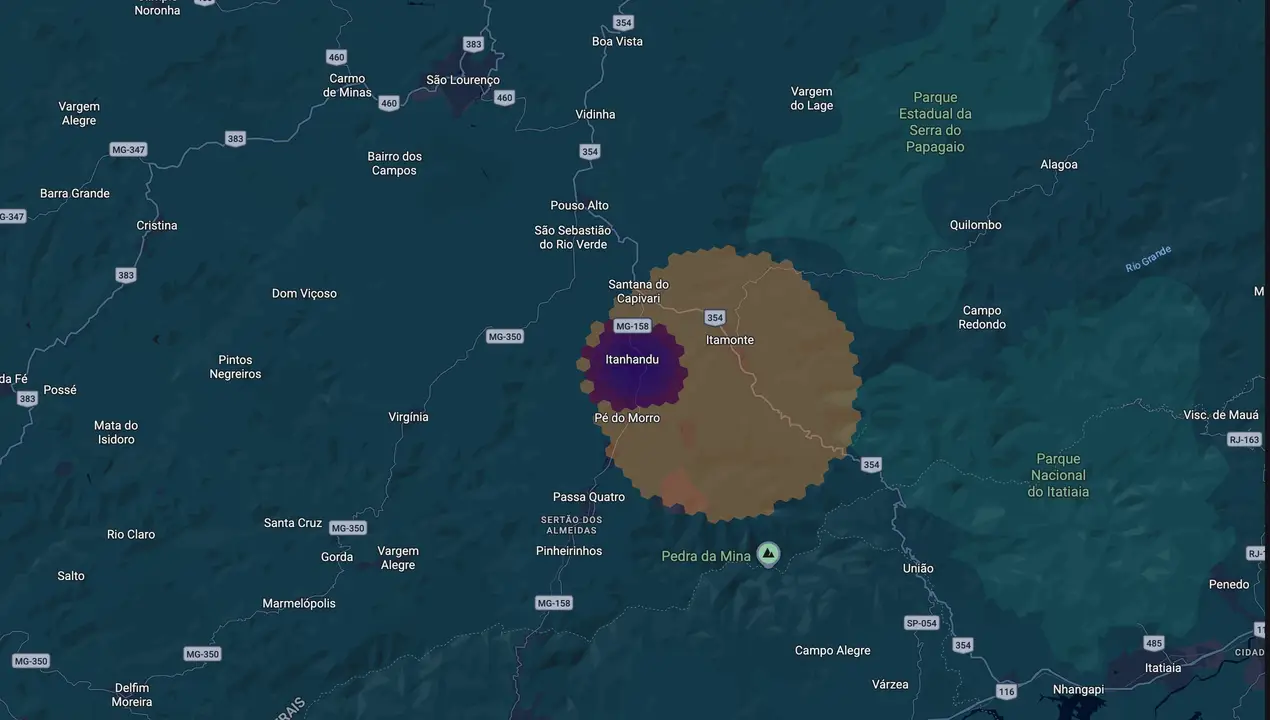Click the 383 shield above São Lourenço
1270x720 pixels.
(x=473, y=44)
